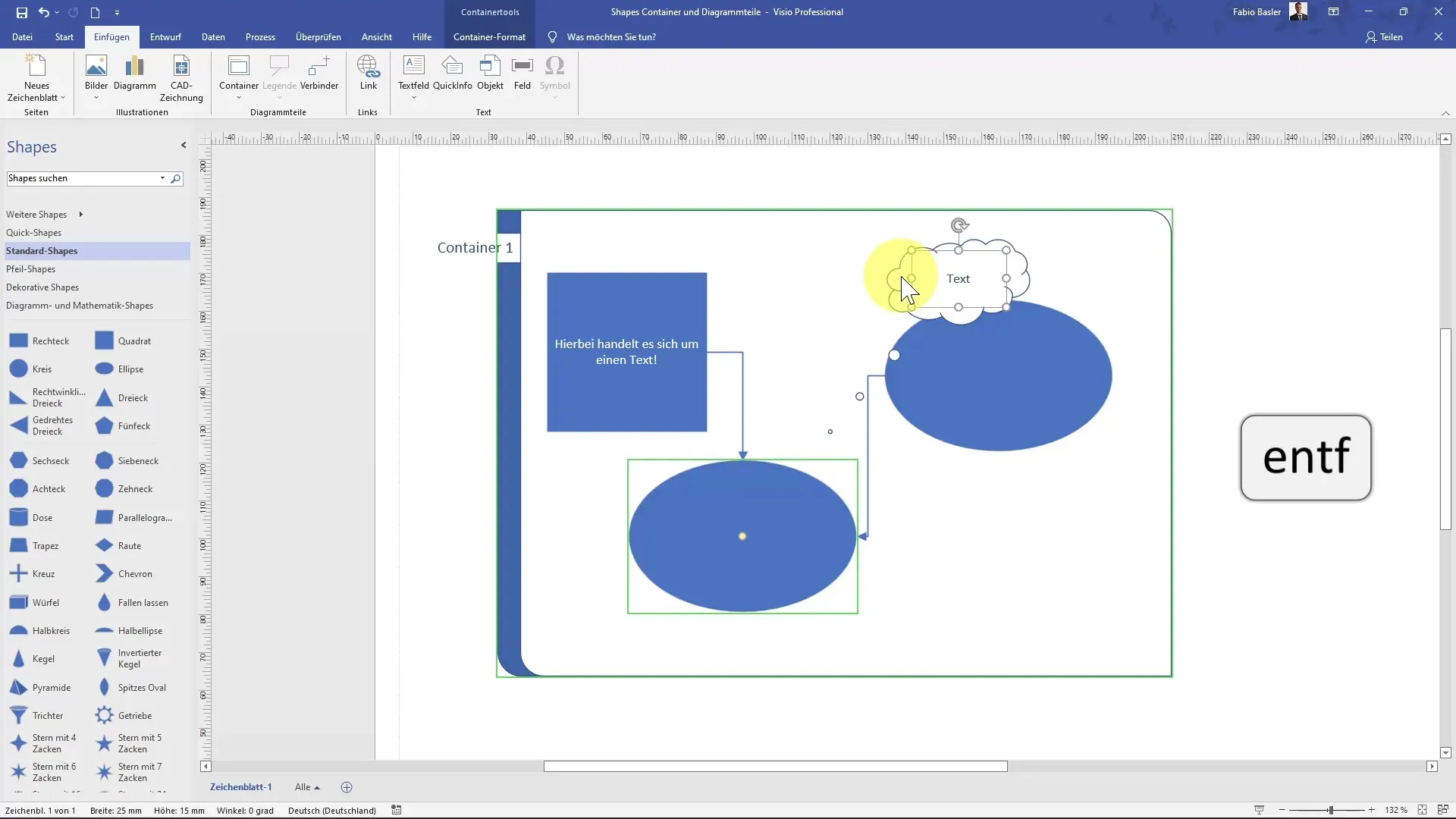Insert a Feld field
This screenshot has height=819, width=1456.
522,74
